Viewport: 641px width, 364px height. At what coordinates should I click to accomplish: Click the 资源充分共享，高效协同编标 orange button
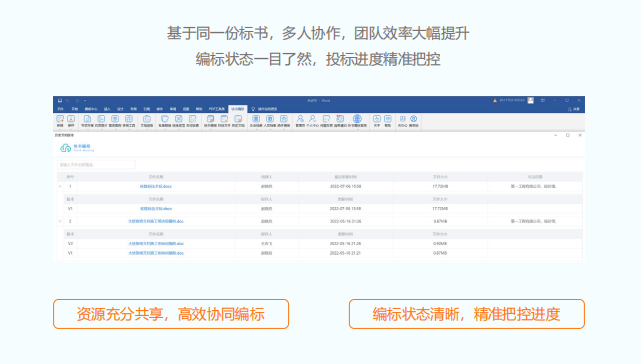point(171,314)
